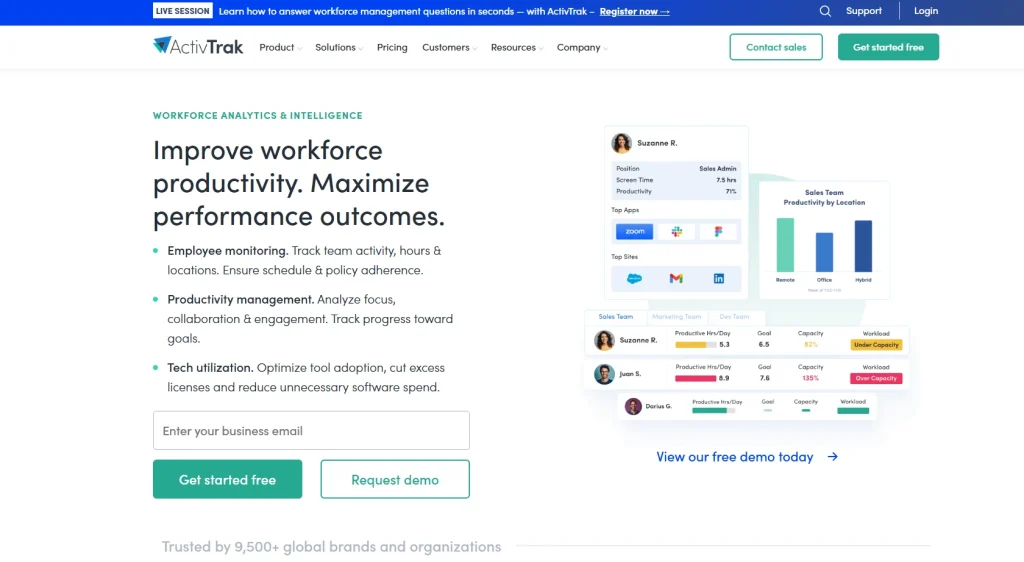Expand the Solutions dropdown menu

pyautogui.click(x=339, y=47)
